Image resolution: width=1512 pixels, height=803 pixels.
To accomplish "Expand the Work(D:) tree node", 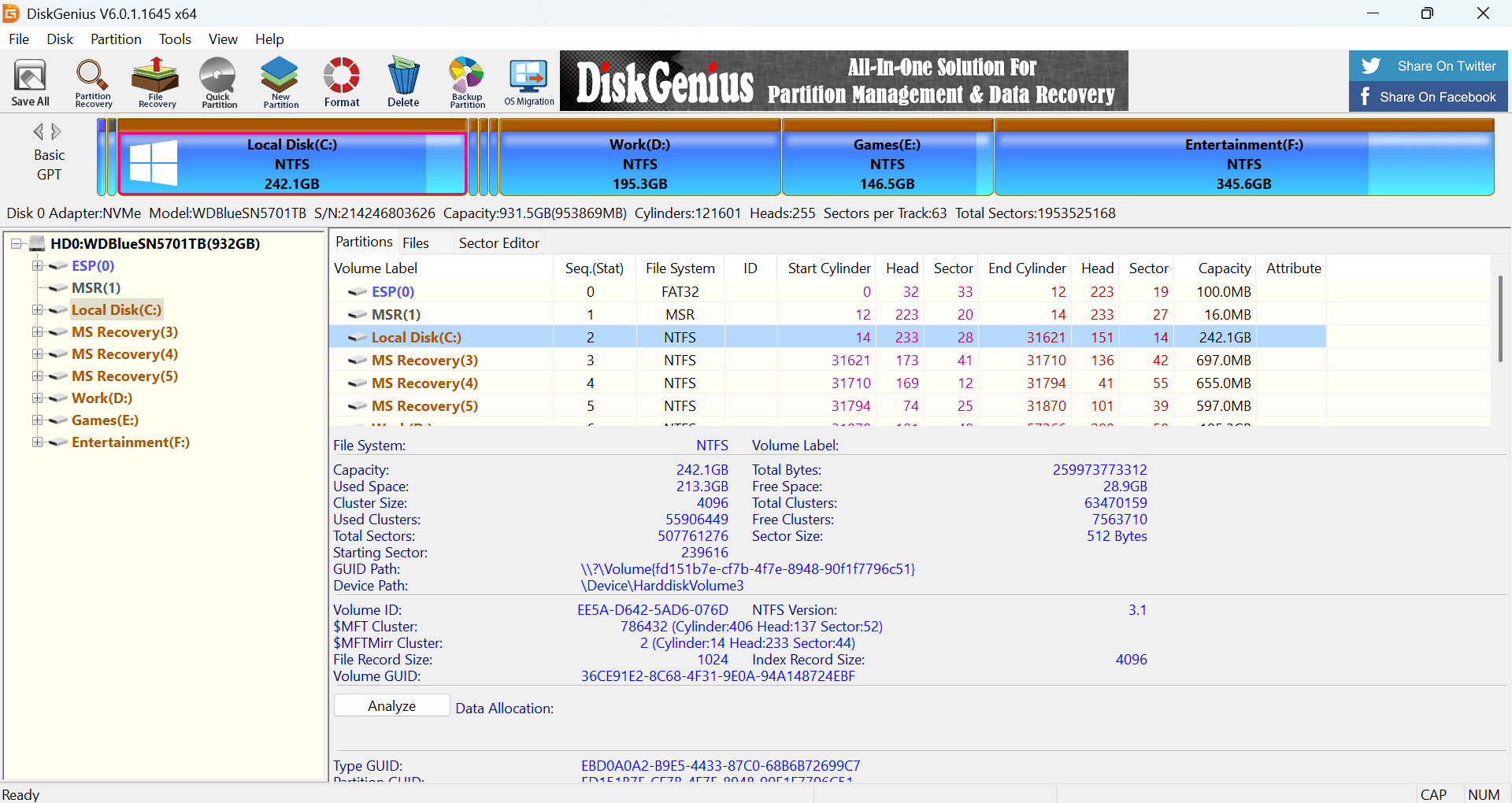I will (37, 398).
